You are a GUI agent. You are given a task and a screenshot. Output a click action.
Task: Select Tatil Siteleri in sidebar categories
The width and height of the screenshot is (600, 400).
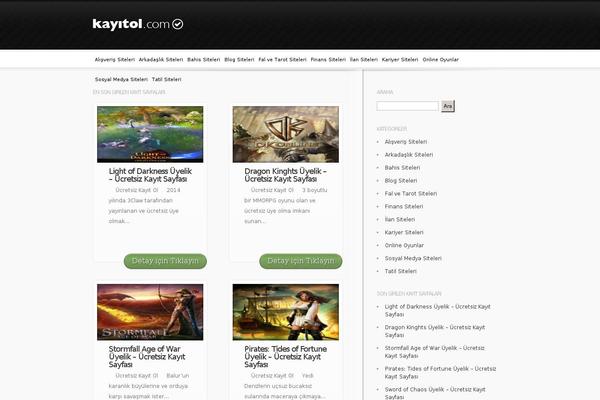click(x=401, y=271)
